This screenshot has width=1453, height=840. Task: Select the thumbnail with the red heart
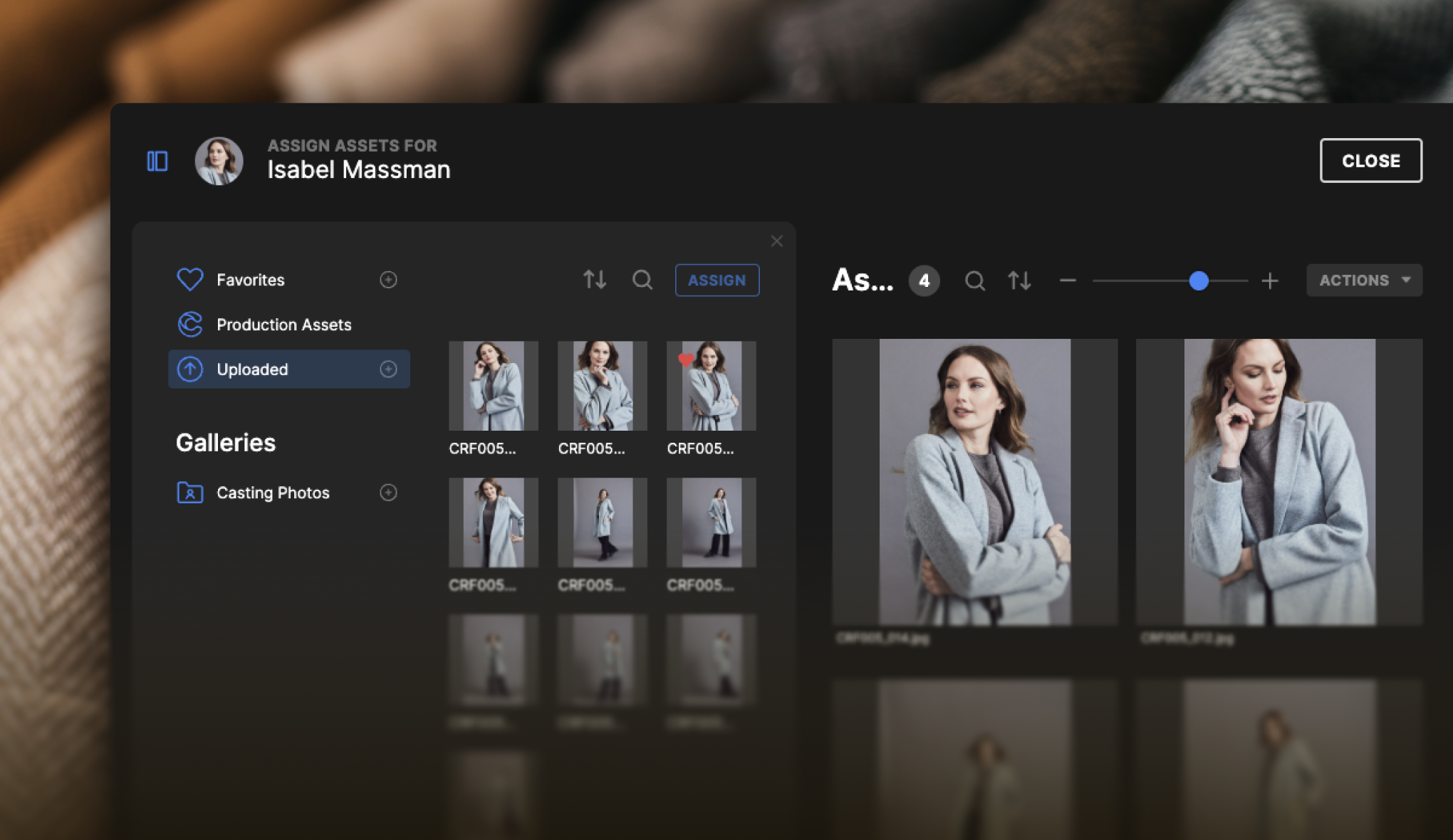coord(711,386)
